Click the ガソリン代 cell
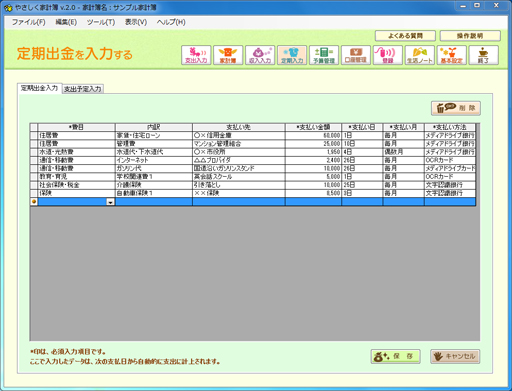This screenshot has height=391, width=512. coord(154,168)
